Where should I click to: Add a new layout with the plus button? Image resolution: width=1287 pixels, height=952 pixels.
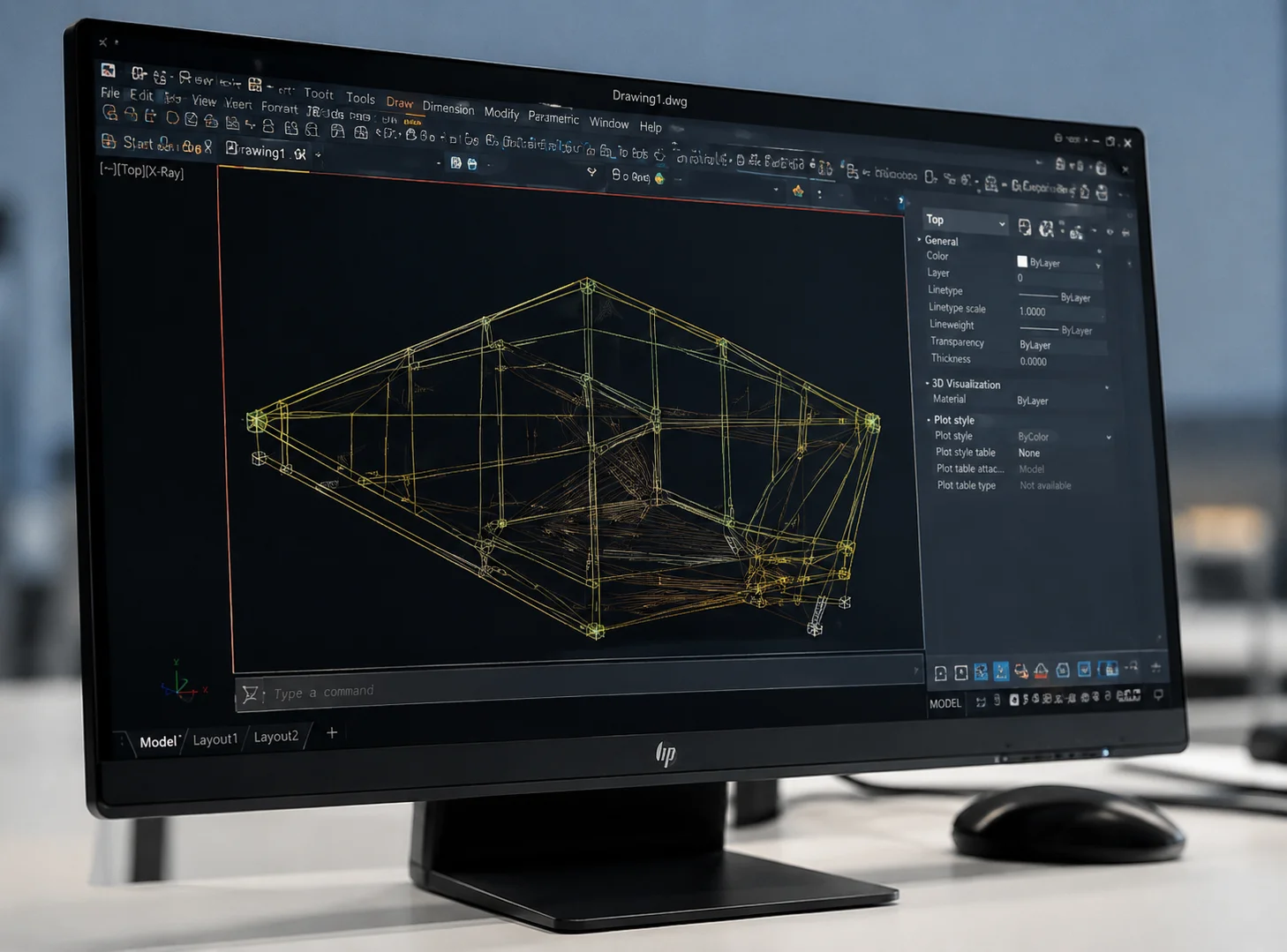click(x=332, y=732)
